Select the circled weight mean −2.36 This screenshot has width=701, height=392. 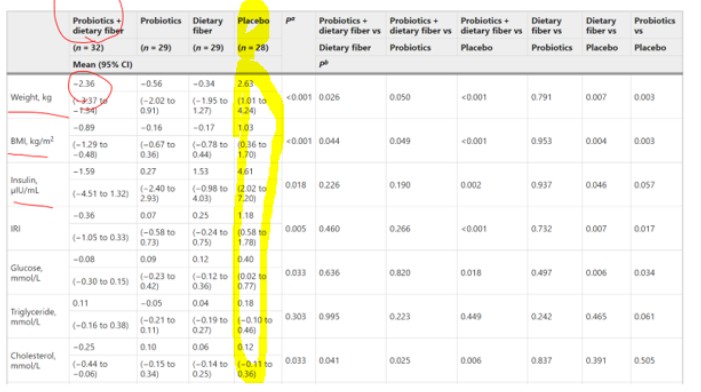click(x=84, y=84)
